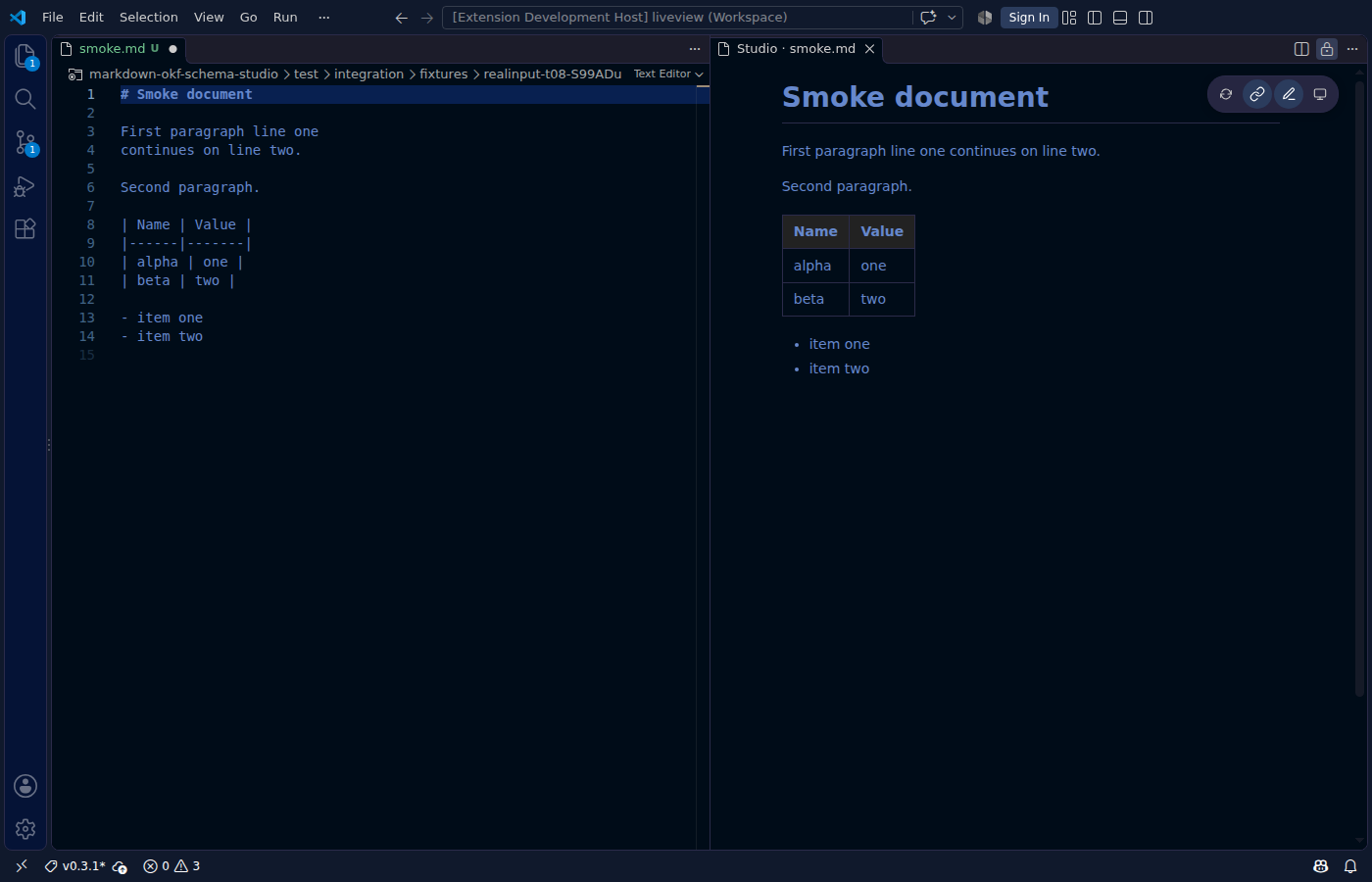The width and height of the screenshot is (1372, 882).
Task: Toggle the pencil edit mode in Studio toolbar
Action: click(x=1289, y=94)
